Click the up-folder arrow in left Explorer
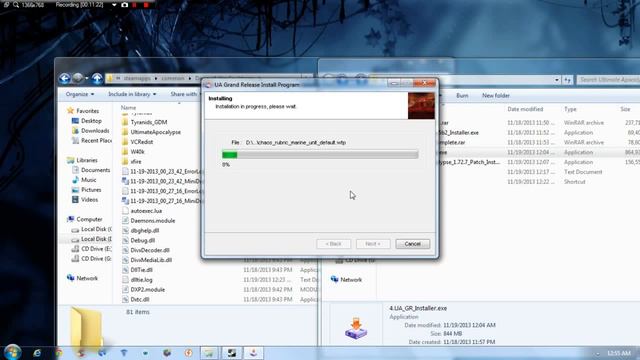 click(97, 78)
